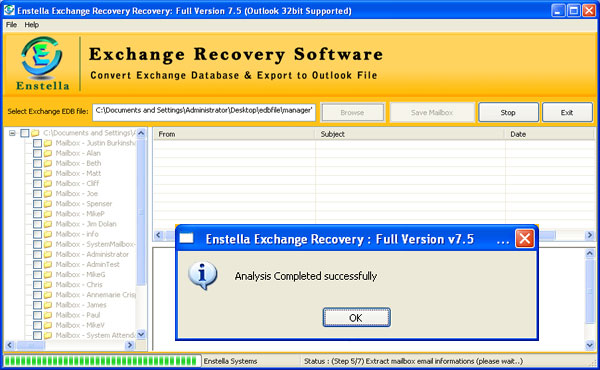Click the EDB file path field

pyautogui.click(x=204, y=111)
